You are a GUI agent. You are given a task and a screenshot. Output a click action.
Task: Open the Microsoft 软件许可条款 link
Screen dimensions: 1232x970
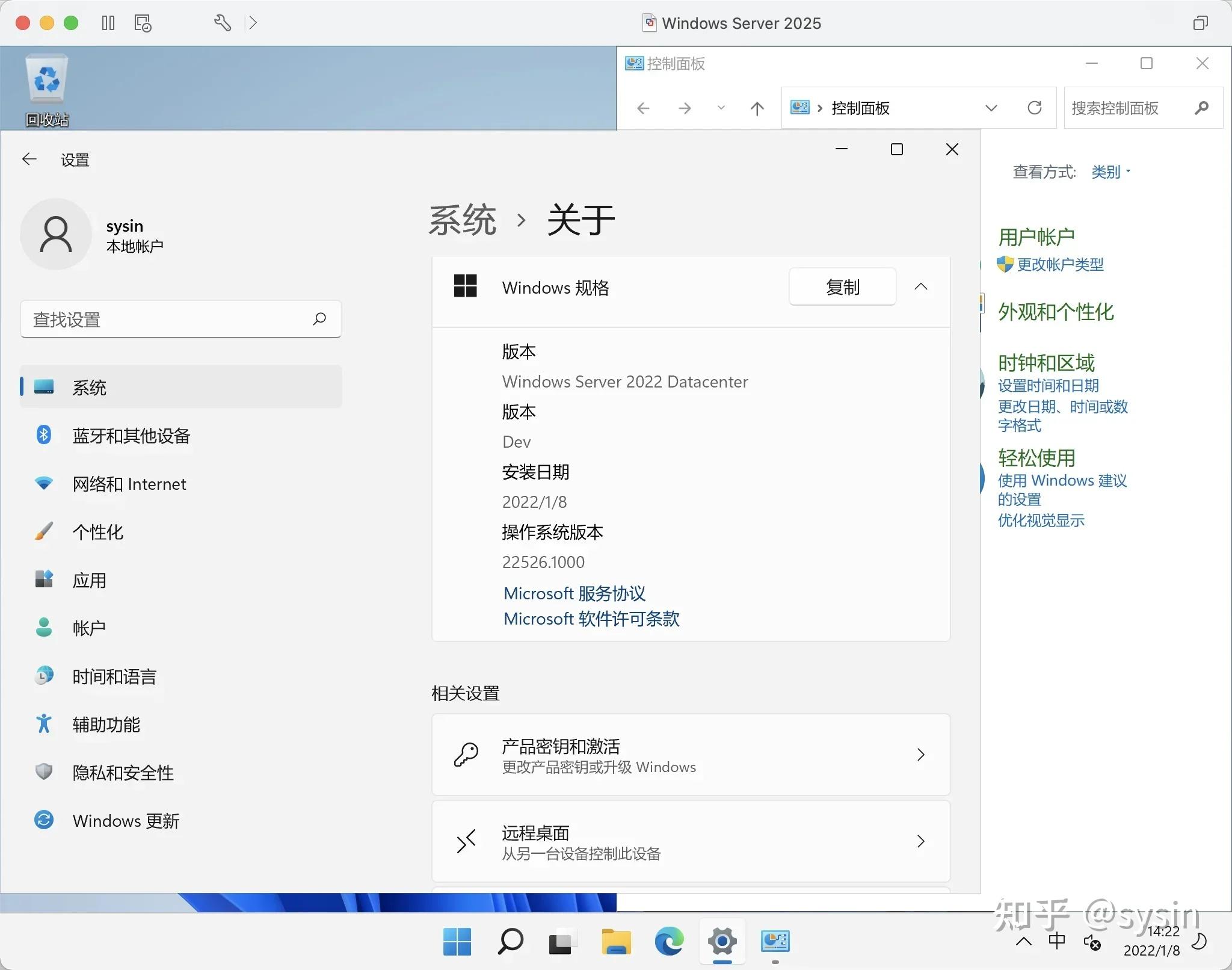point(591,619)
